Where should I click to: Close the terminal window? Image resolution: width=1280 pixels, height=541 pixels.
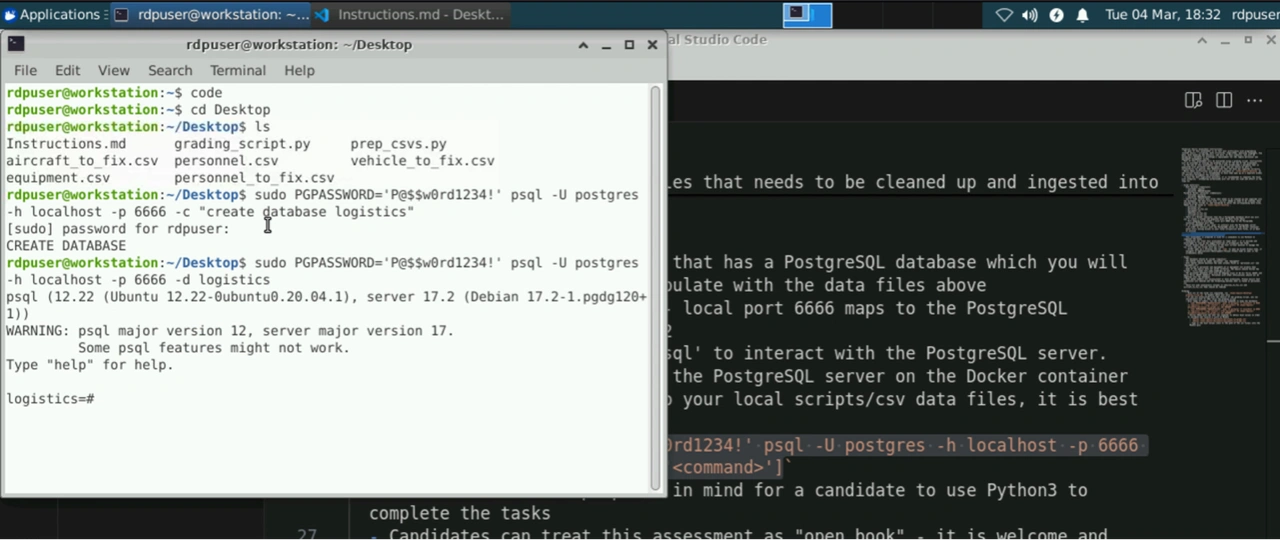coord(652,45)
